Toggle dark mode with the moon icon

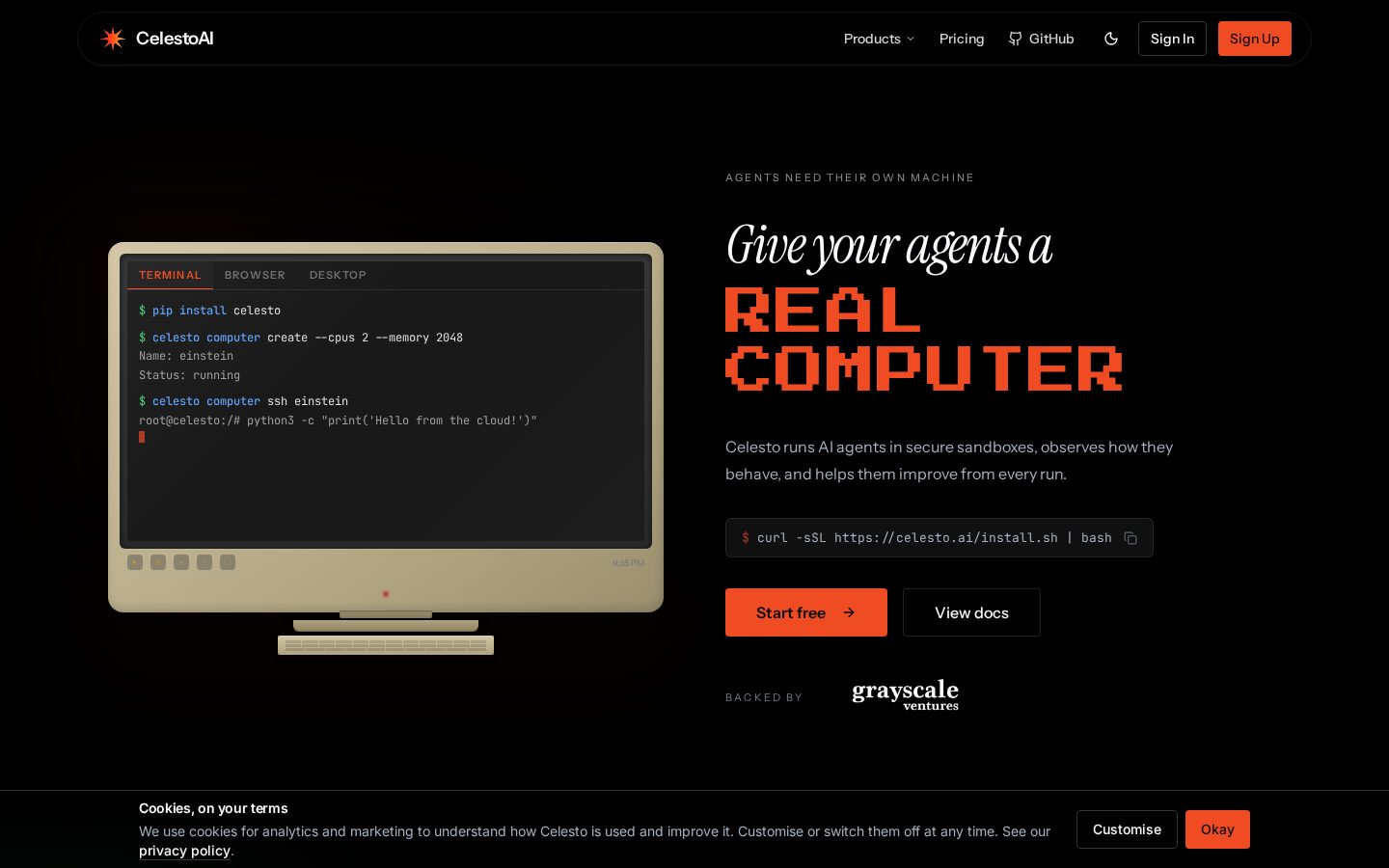pyautogui.click(x=1111, y=39)
